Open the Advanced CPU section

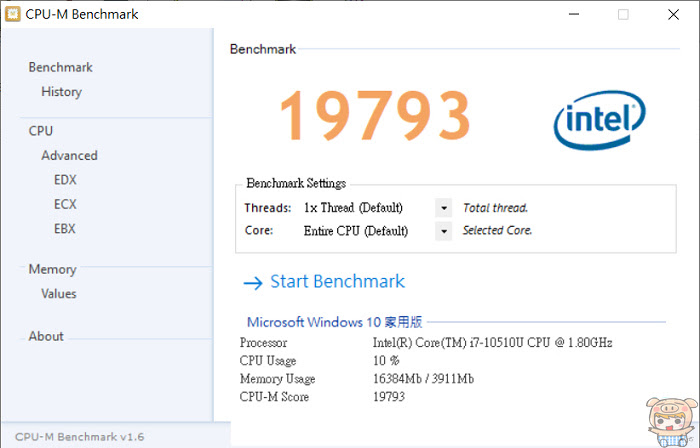[69, 156]
